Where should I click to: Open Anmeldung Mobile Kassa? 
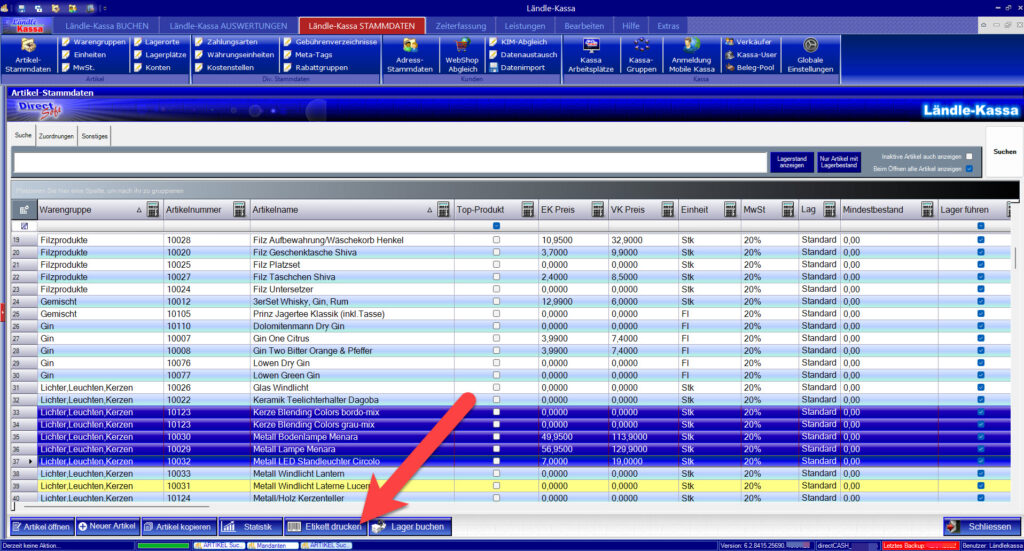tap(692, 55)
